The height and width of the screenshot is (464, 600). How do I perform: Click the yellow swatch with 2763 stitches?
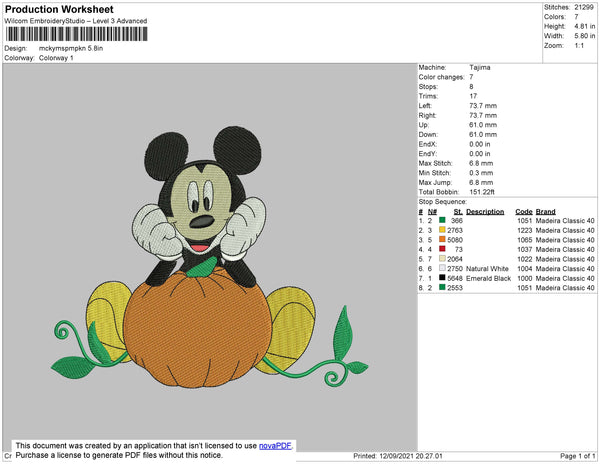pyautogui.click(x=442, y=230)
